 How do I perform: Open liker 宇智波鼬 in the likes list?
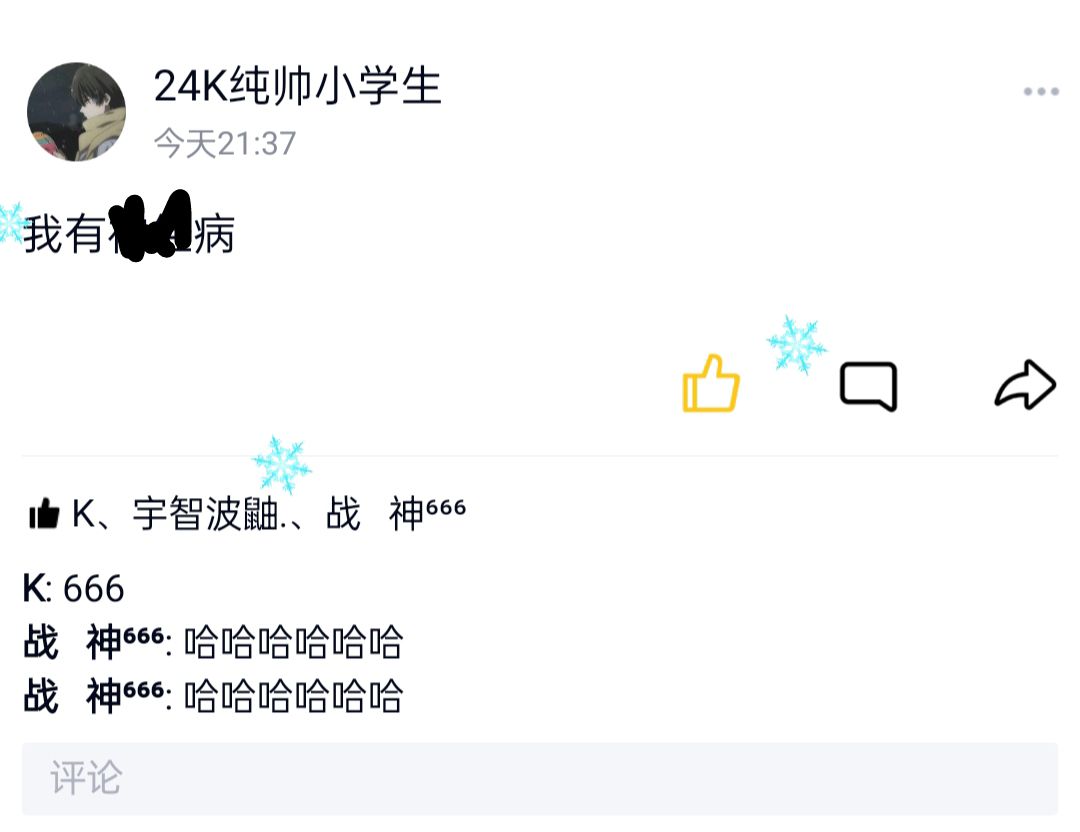[x=209, y=514]
